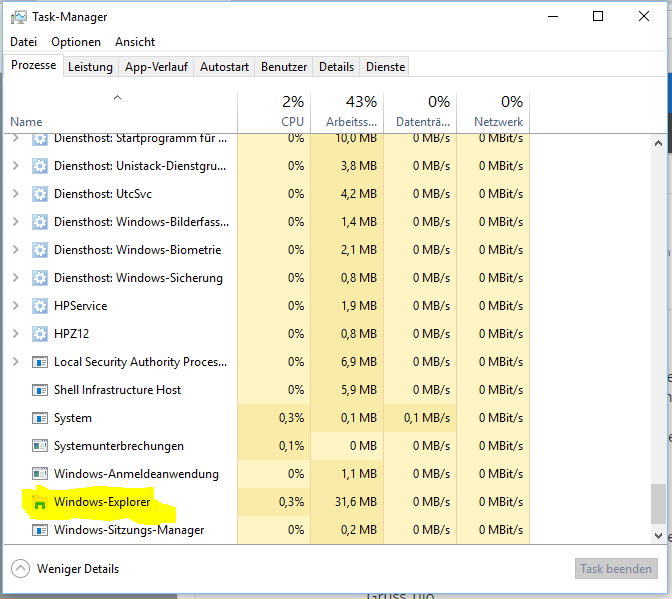
Task: Expand Local Security Authority Process row
Action: (x=15, y=362)
